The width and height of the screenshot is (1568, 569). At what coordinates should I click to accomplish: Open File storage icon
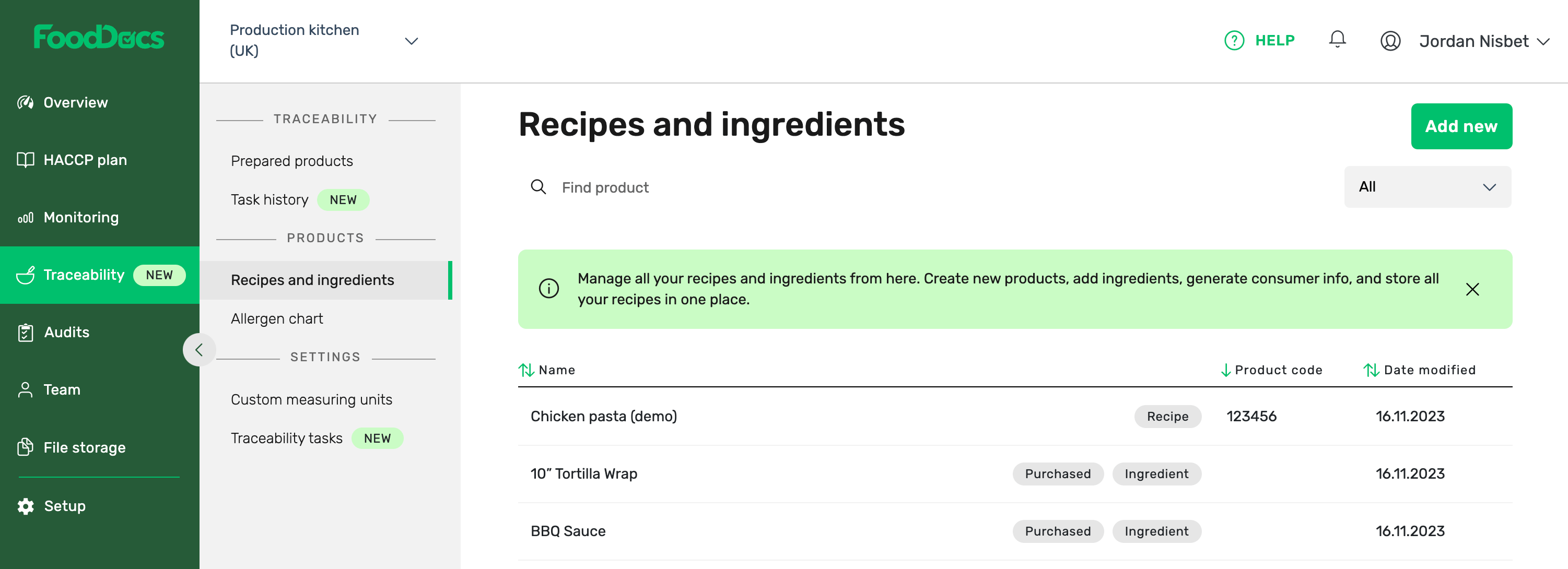pos(25,447)
